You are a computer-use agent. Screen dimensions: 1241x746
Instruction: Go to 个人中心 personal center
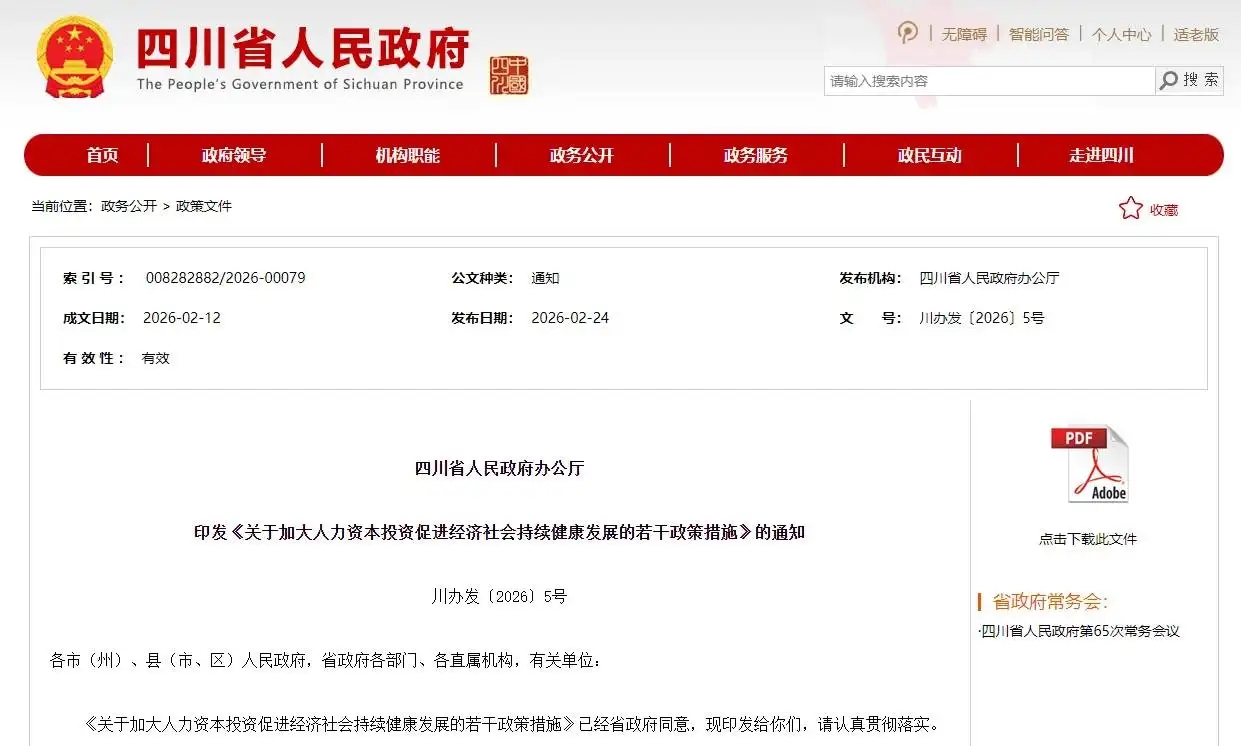[x=1121, y=34]
